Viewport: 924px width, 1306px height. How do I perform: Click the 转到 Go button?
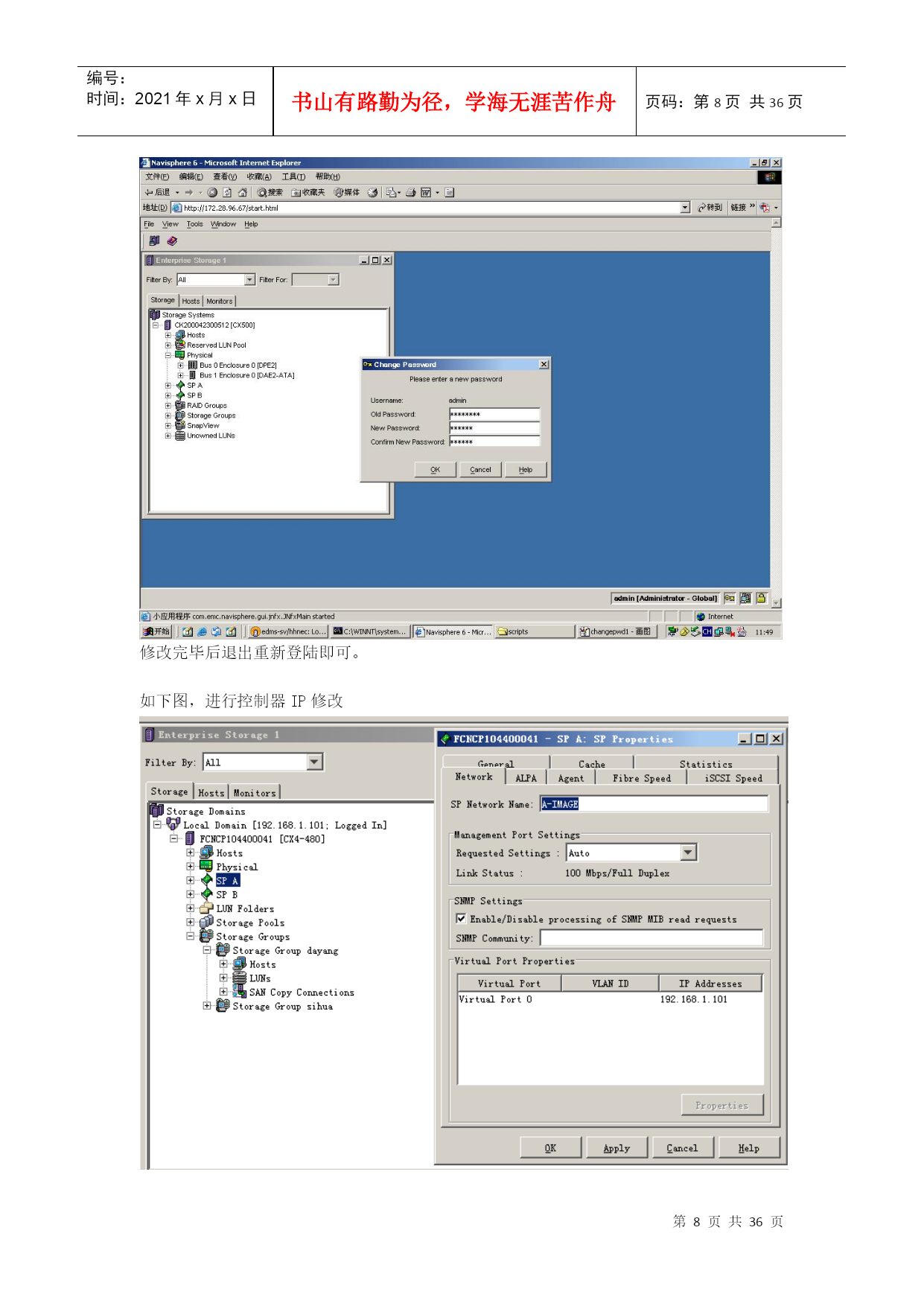pos(710,208)
